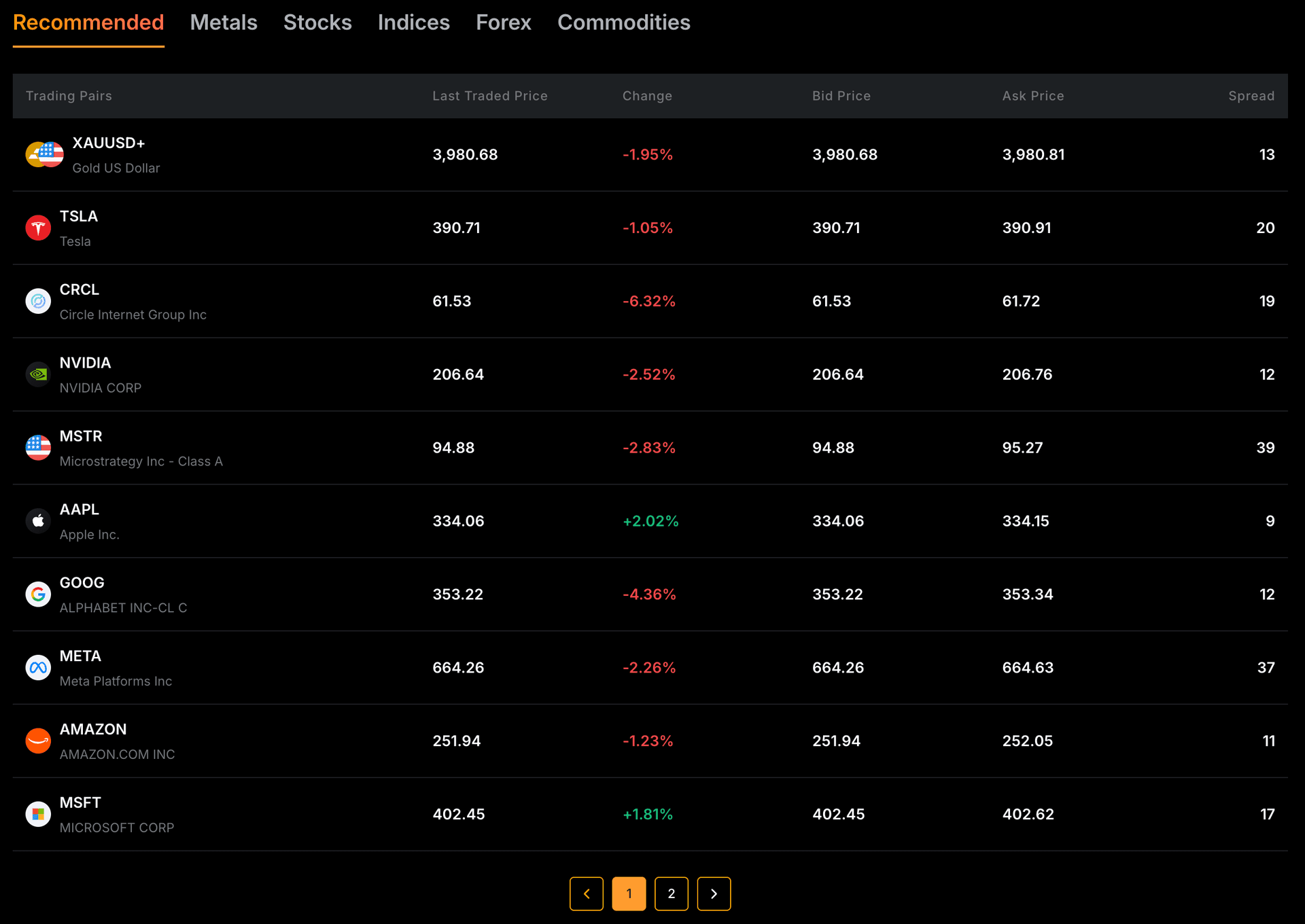Click the Trading Pairs column header
The width and height of the screenshot is (1305, 924).
point(69,96)
